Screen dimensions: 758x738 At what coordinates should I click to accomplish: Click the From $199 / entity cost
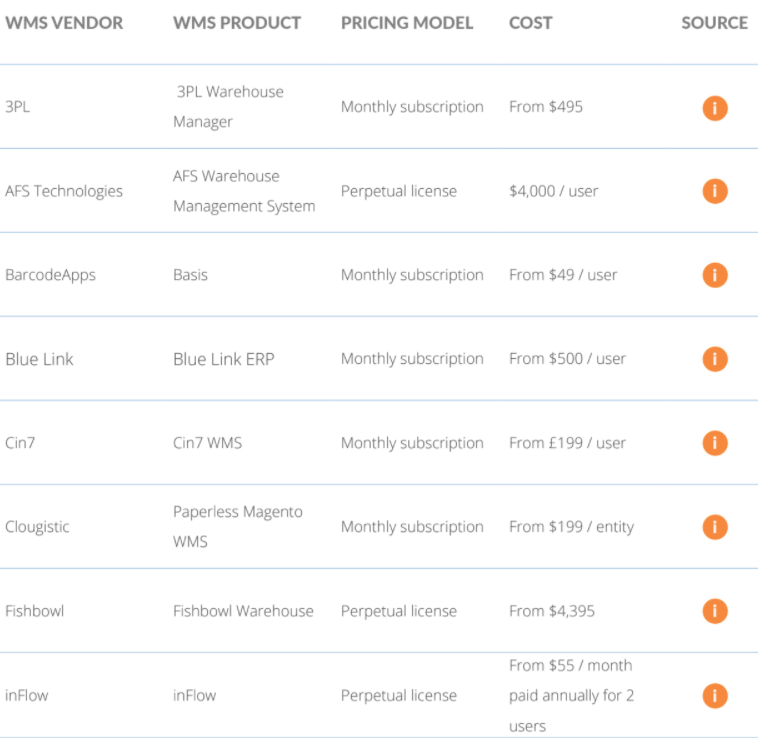click(571, 527)
